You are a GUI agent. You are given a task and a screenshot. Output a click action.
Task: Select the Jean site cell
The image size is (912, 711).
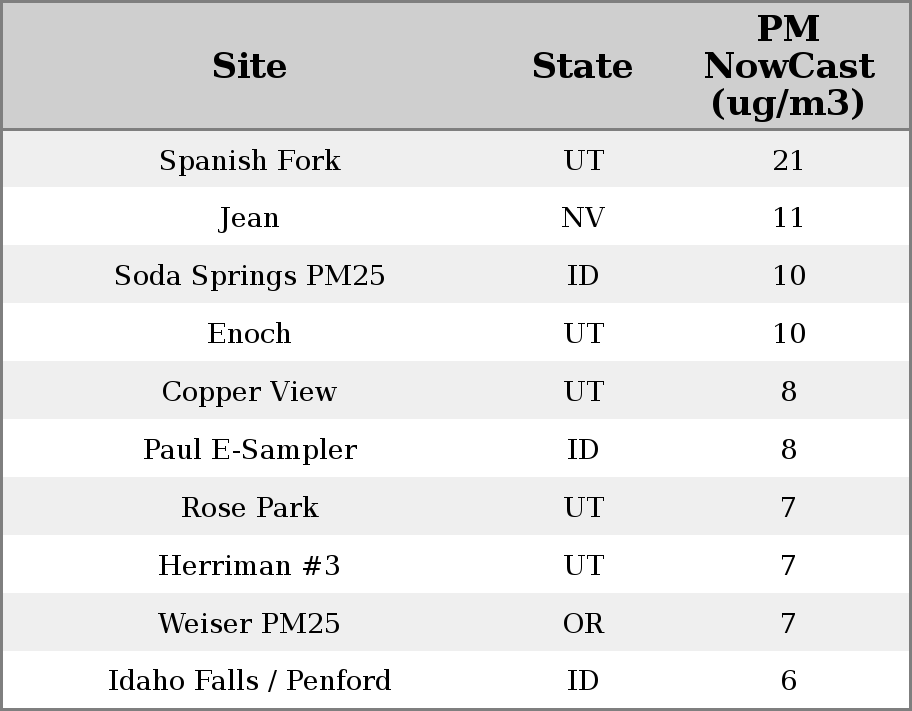pyautogui.click(x=250, y=218)
